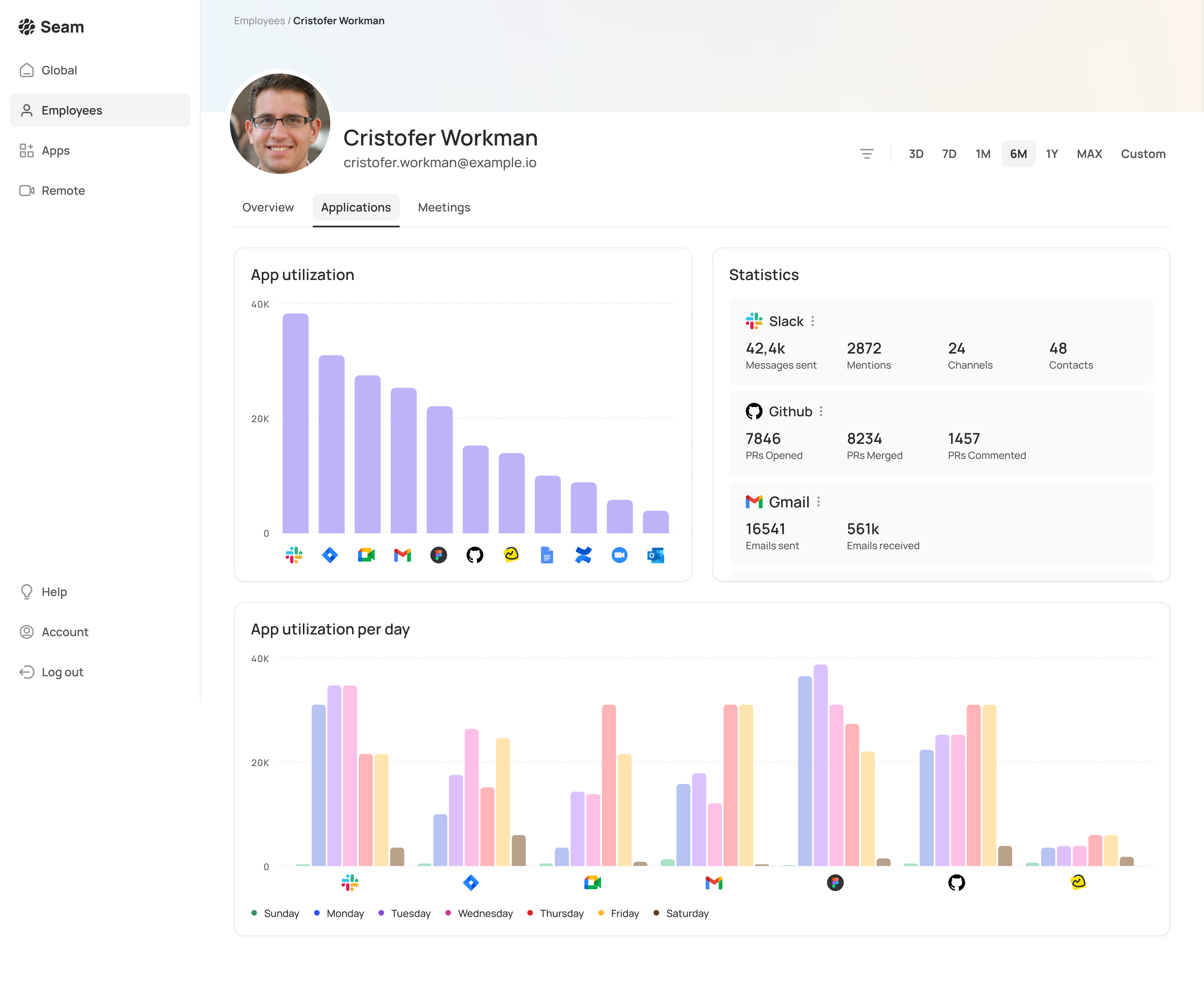Image resolution: width=1204 pixels, height=983 pixels.
Task: Click the Zoom icon below the bar chart
Action: coord(620,555)
